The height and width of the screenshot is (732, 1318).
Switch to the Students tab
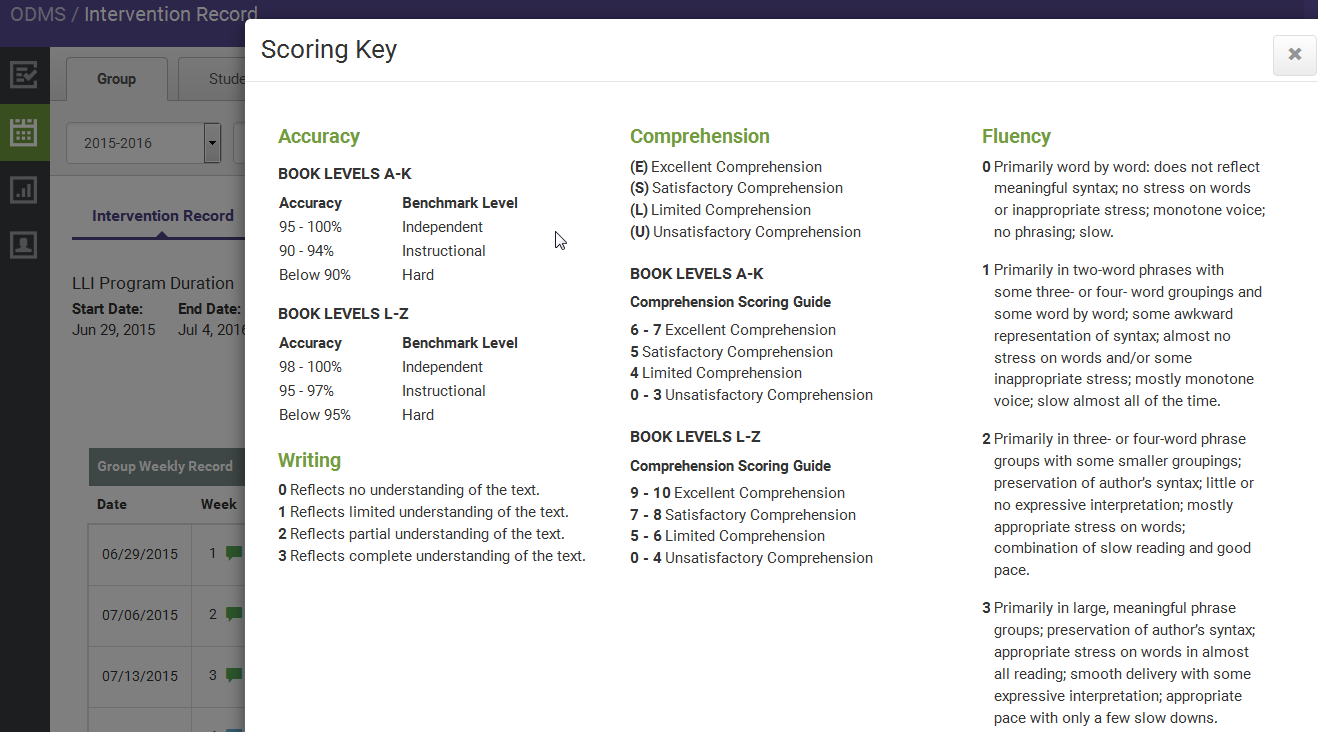click(222, 78)
